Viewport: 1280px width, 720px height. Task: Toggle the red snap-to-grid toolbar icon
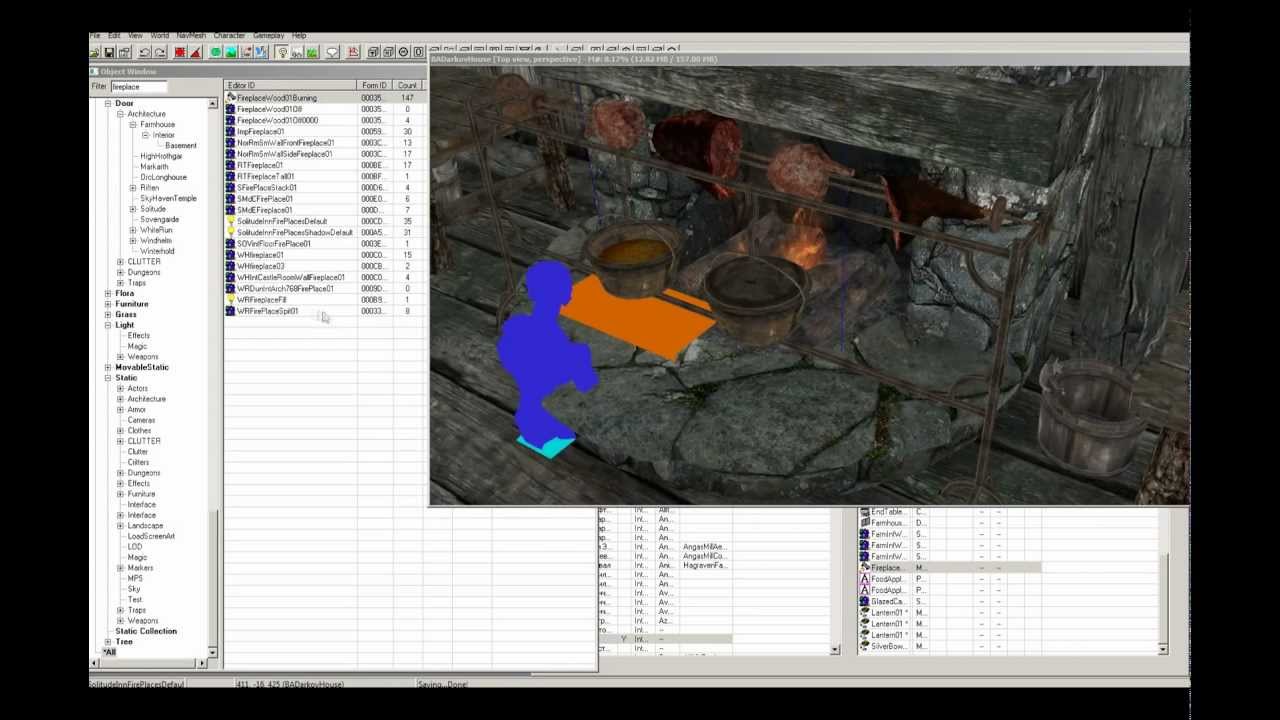point(180,52)
